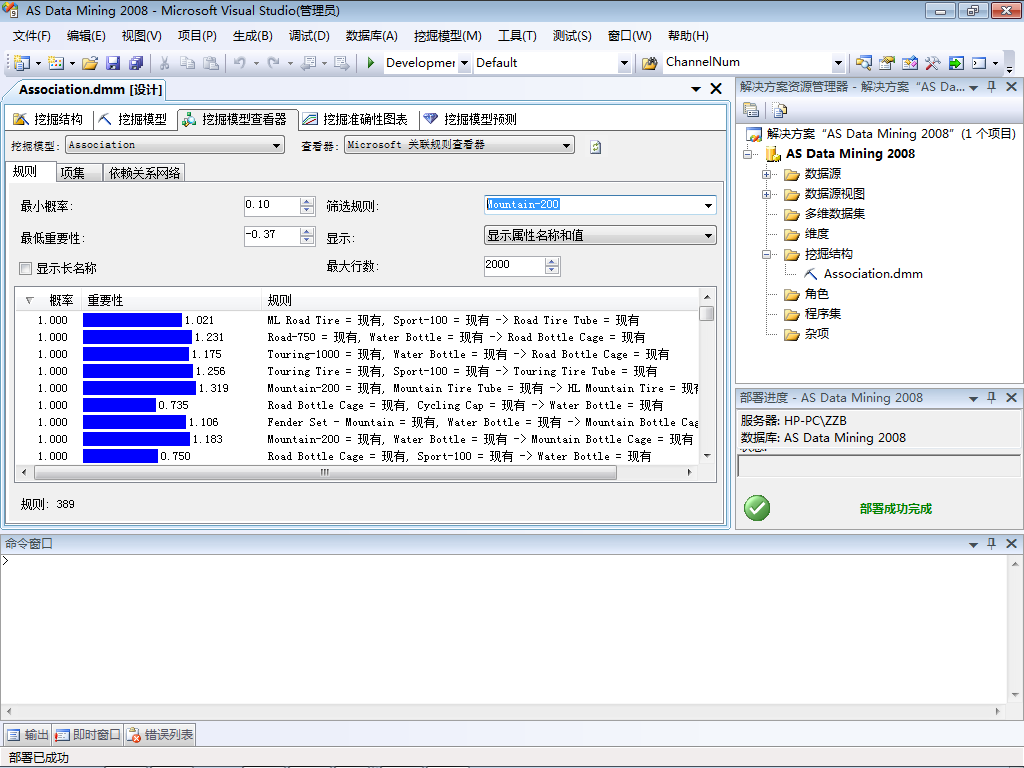Open the ChannelNum find combo dropdown

(x=839, y=63)
